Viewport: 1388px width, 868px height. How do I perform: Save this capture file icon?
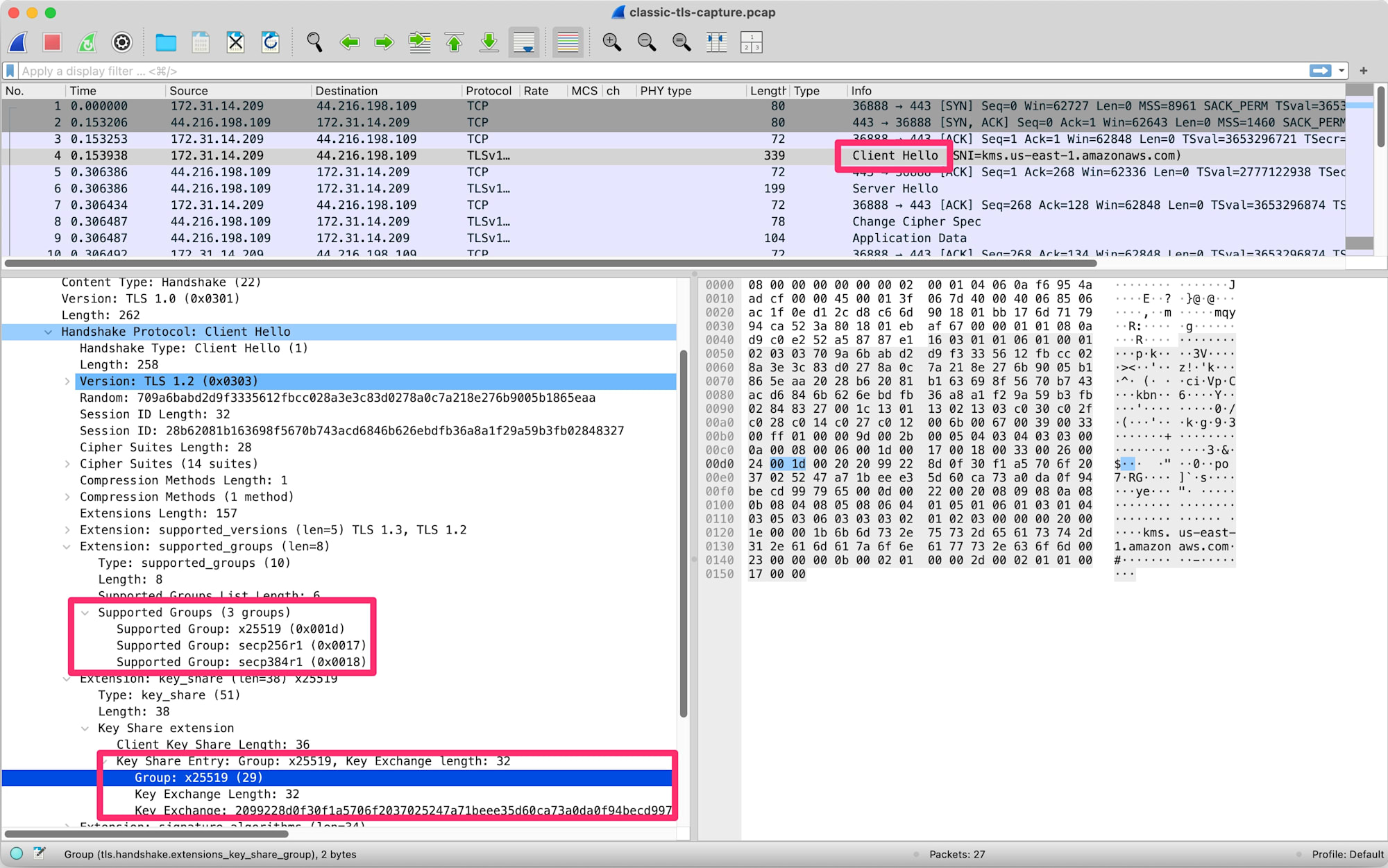tap(201, 42)
